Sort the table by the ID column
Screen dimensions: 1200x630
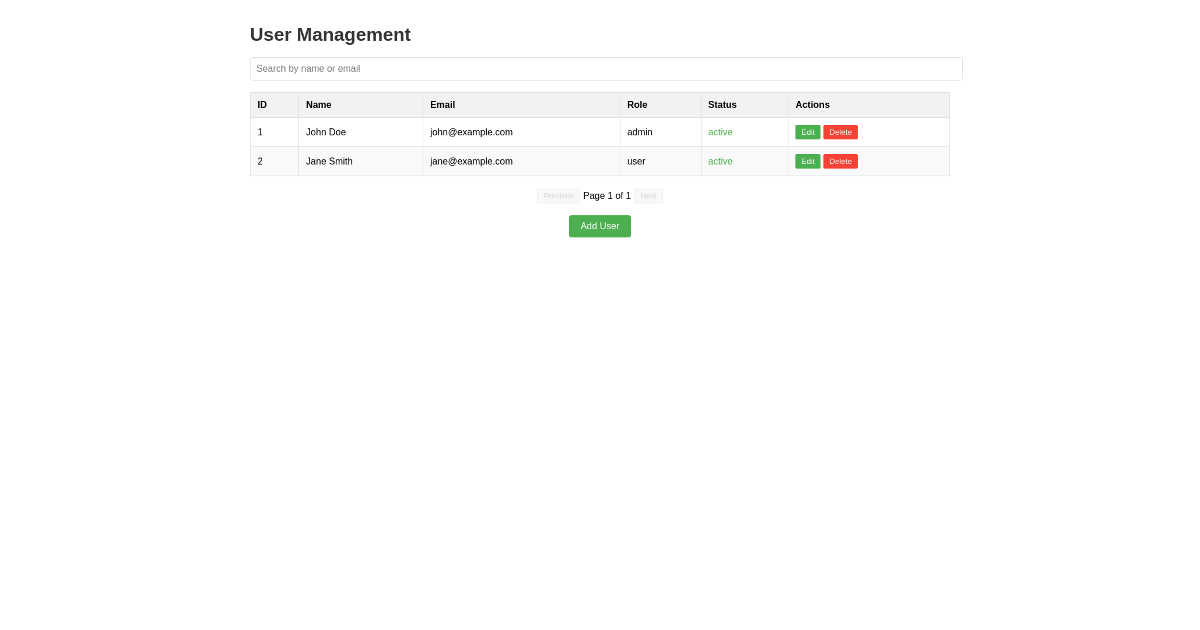[x=262, y=105]
